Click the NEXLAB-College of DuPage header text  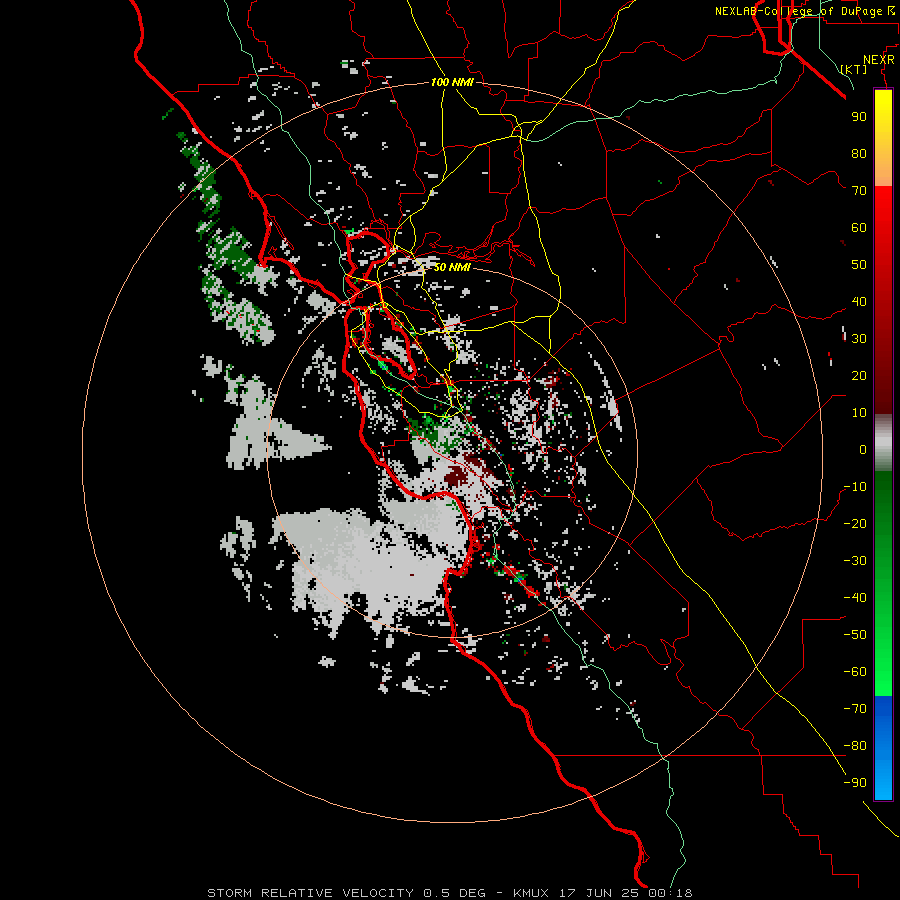tap(798, 11)
